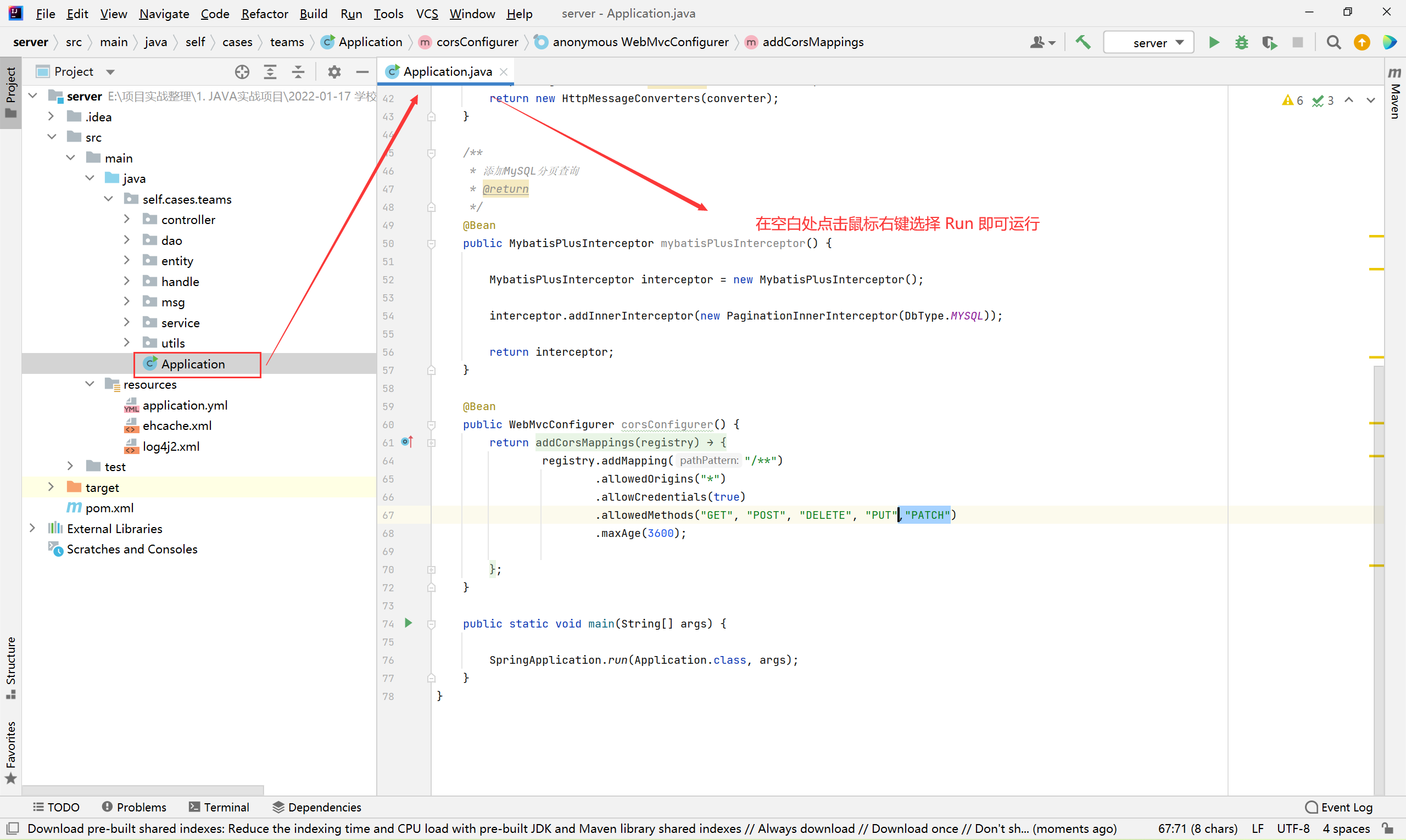Expand the controller package folder

[x=127, y=220]
